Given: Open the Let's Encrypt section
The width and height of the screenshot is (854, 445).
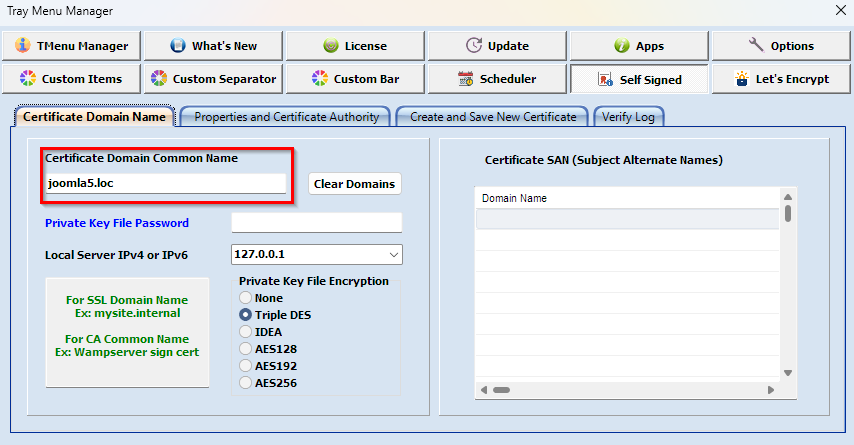Looking at the screenshot, I should (x=781, y=79).
